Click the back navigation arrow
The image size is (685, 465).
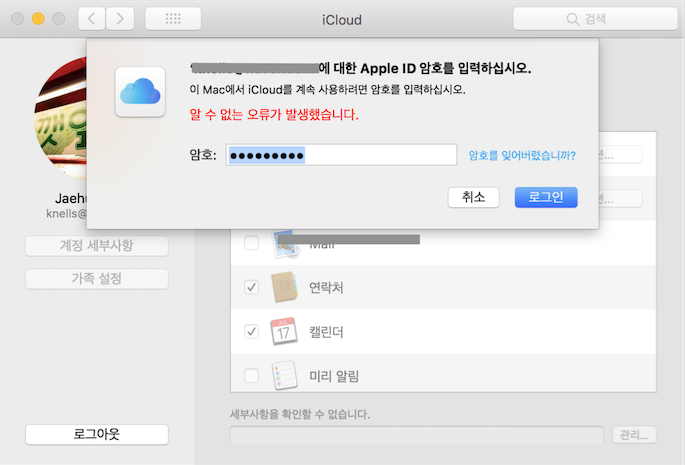pyautogui.click(x=91, y=19)
